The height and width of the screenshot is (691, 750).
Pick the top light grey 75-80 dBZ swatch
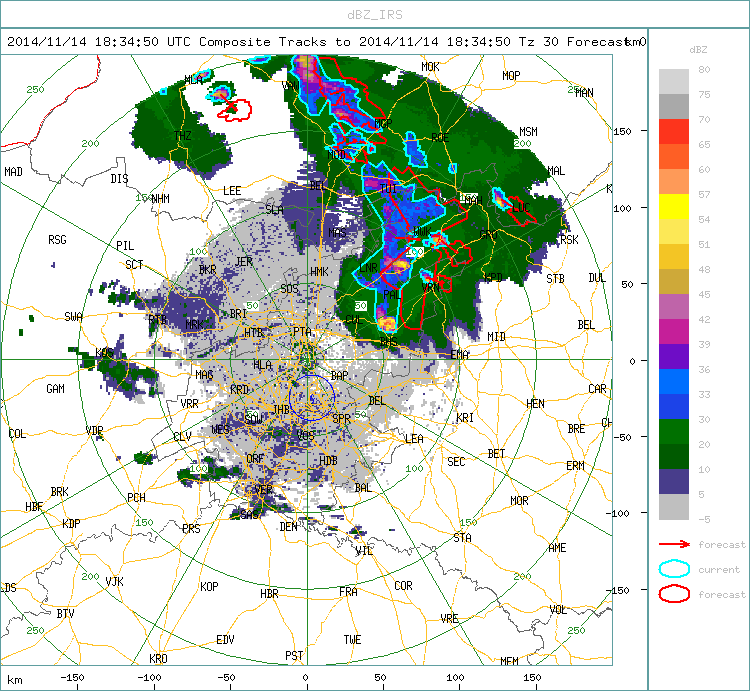coord(673,82)
